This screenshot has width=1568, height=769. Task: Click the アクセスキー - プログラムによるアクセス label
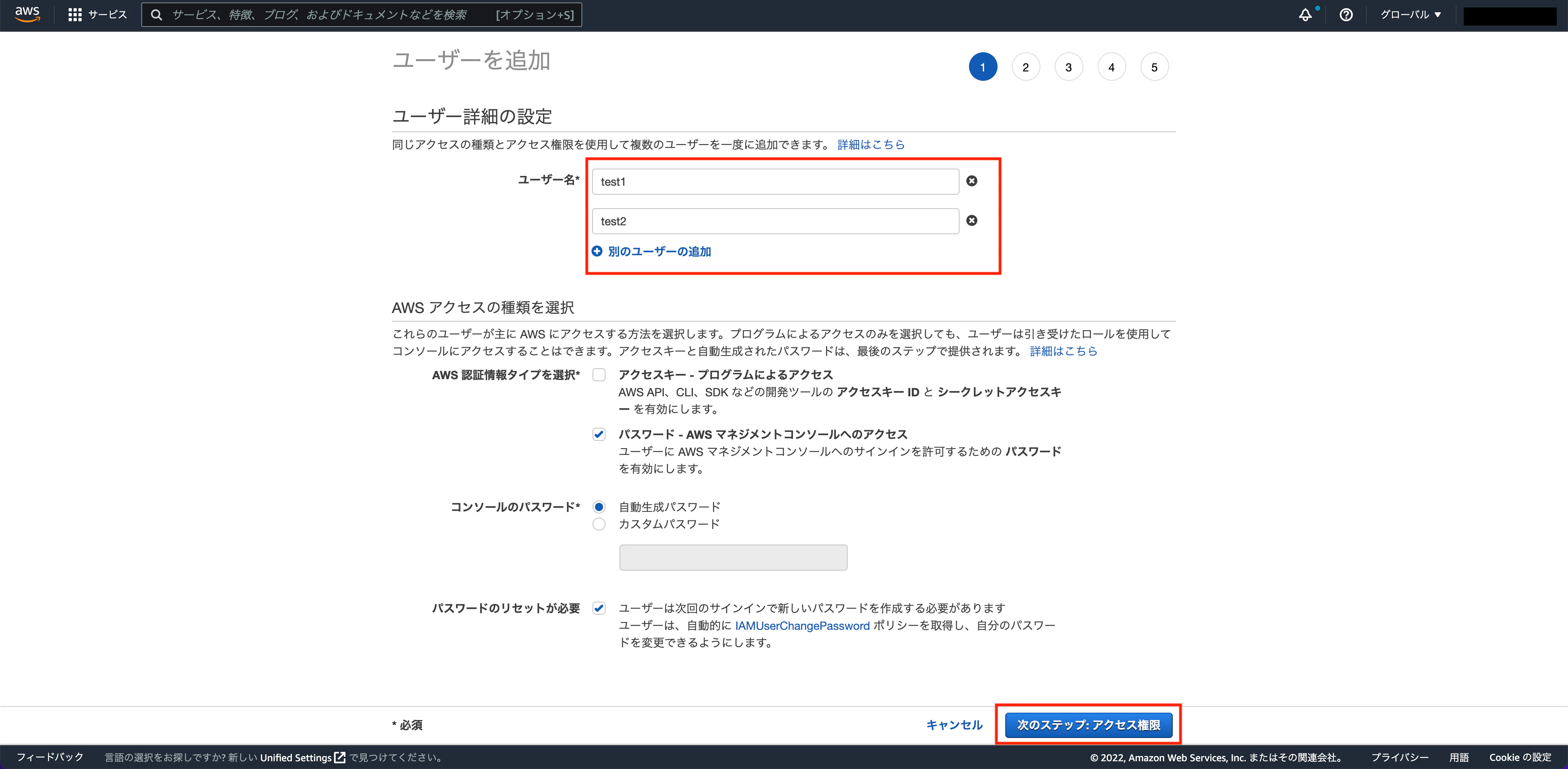(726, 375)
